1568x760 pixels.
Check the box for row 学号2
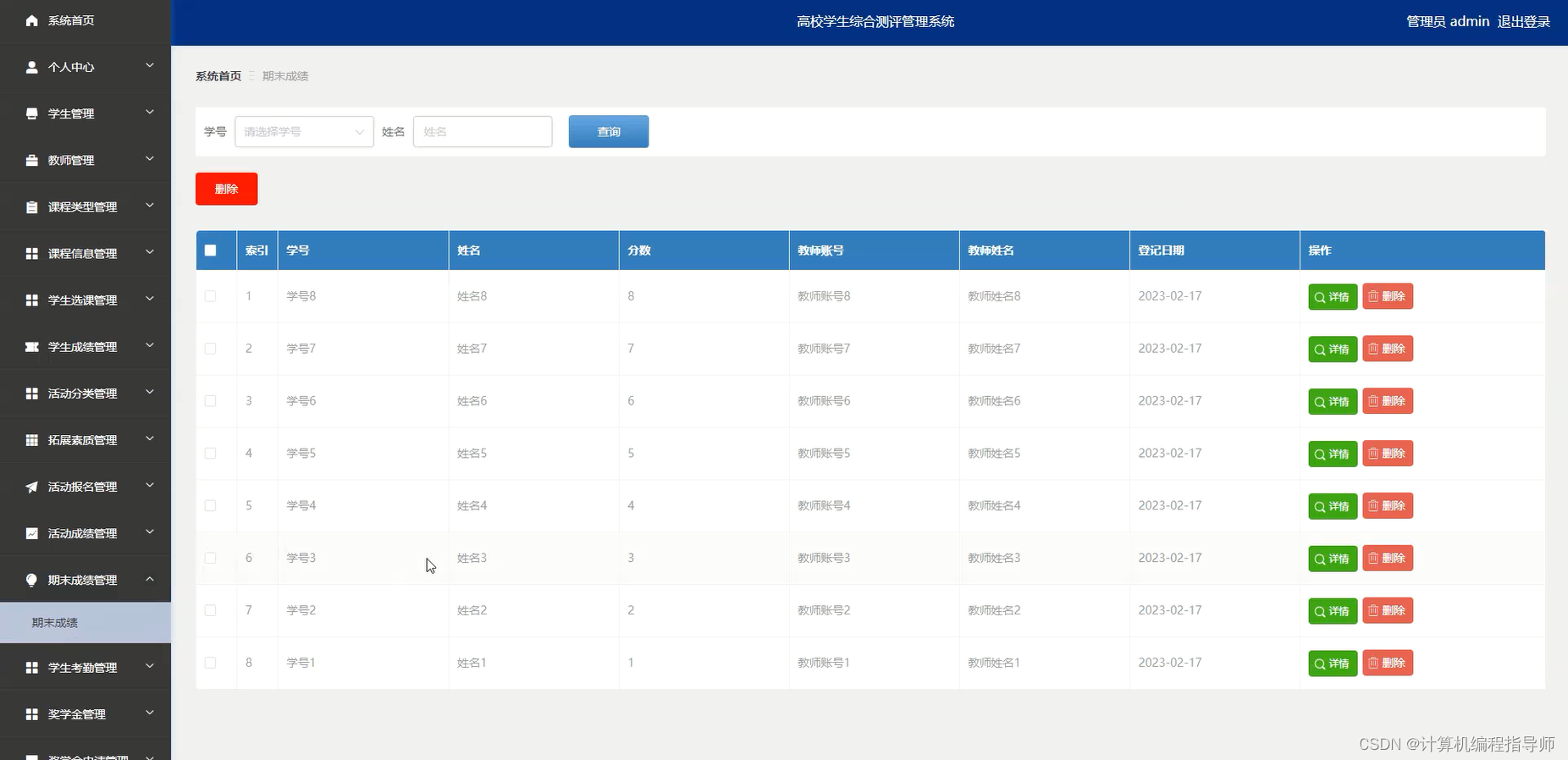tap(211, 611)
